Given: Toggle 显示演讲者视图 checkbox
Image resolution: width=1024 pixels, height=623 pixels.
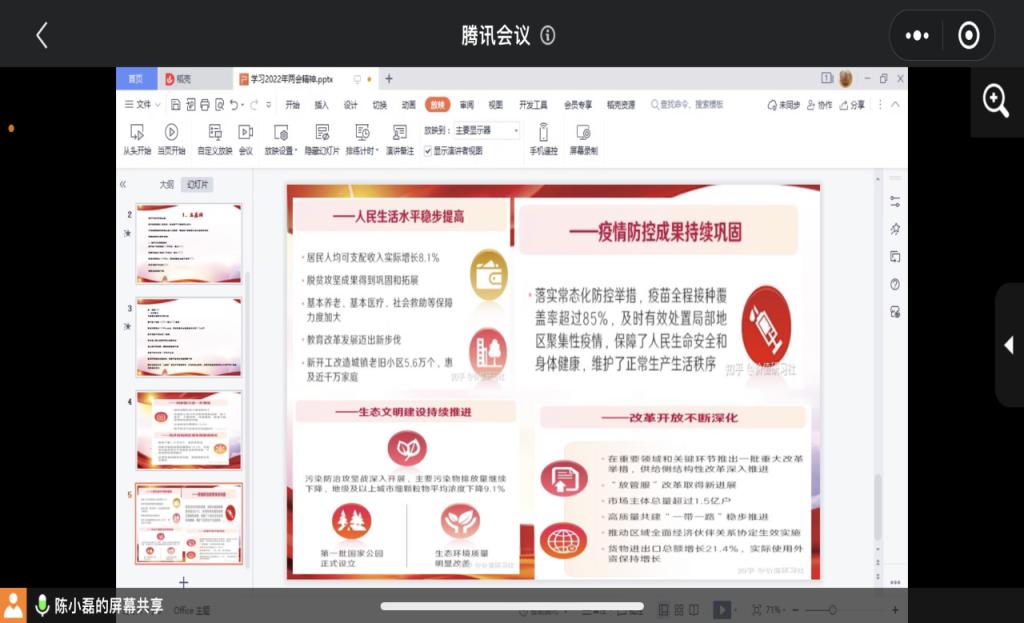Looking at the screenshot, I should [428, 151].
